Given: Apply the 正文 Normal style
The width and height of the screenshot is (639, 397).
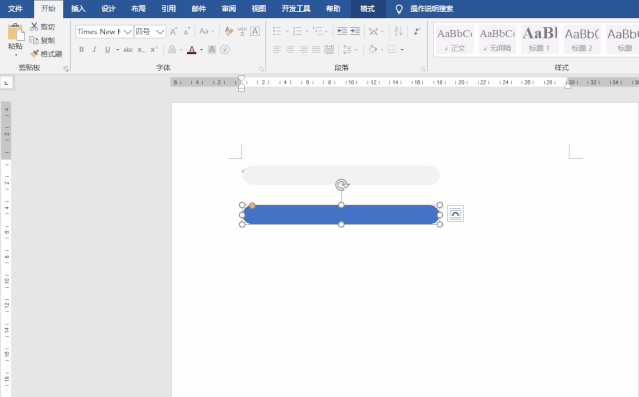Looking at the screenshot, I should click(454, 40).
